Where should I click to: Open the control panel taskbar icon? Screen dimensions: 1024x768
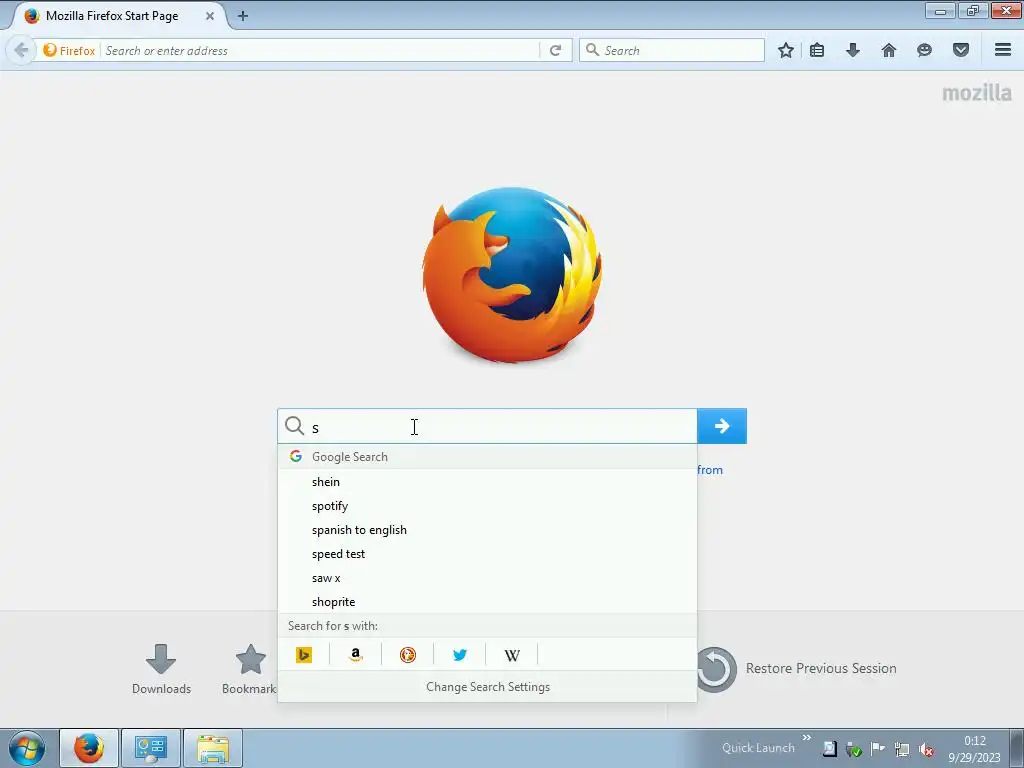(x=151, y=748)
